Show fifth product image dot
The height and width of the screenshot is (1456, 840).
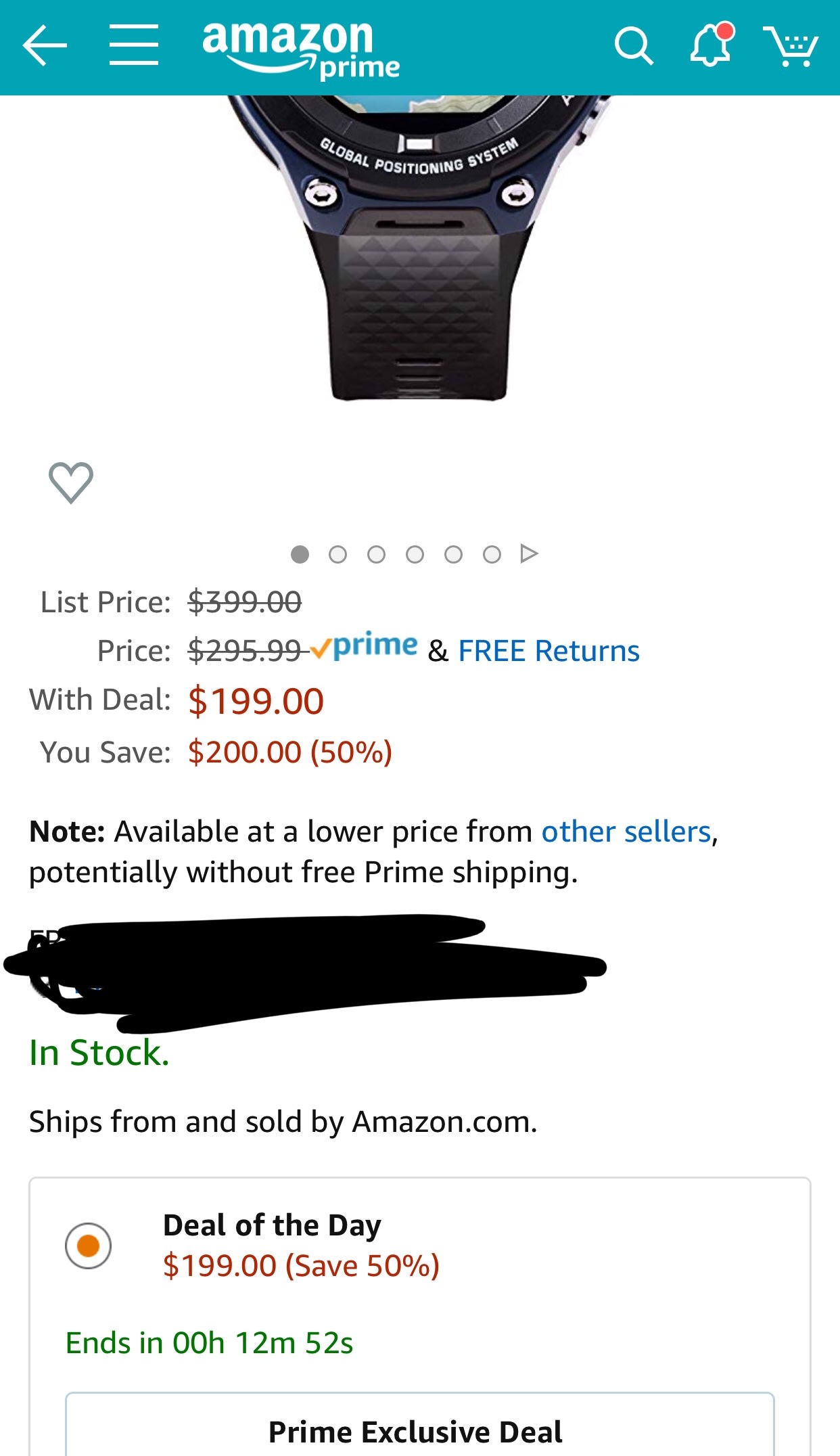pos(453,555)
